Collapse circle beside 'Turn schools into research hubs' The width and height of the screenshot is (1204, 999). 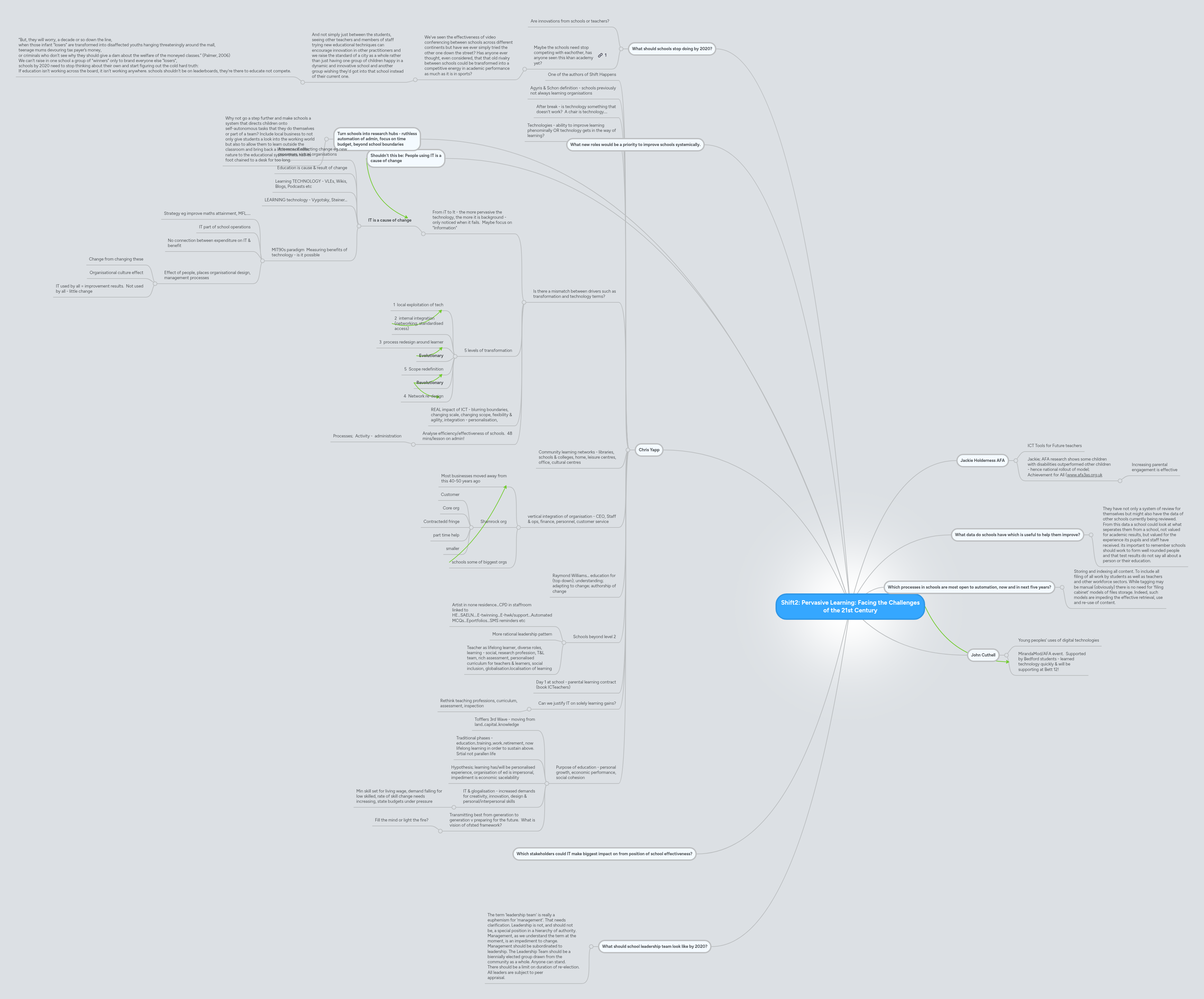(327, 139)
